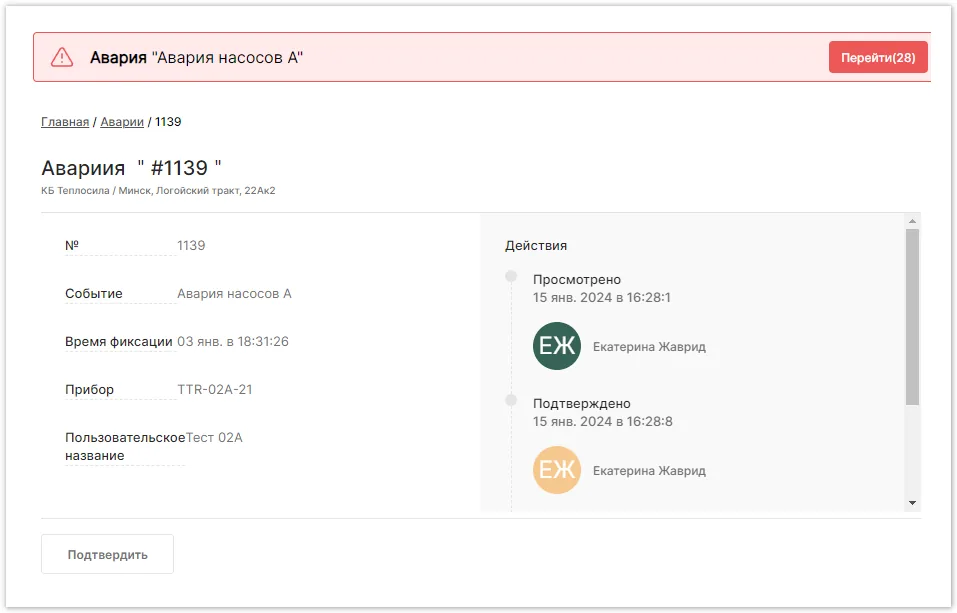Click the dark green ЕЖ avatar under Просмотрено
This screenshot has width=957, height=613.
pyautogui.click(x=557, y=346)
